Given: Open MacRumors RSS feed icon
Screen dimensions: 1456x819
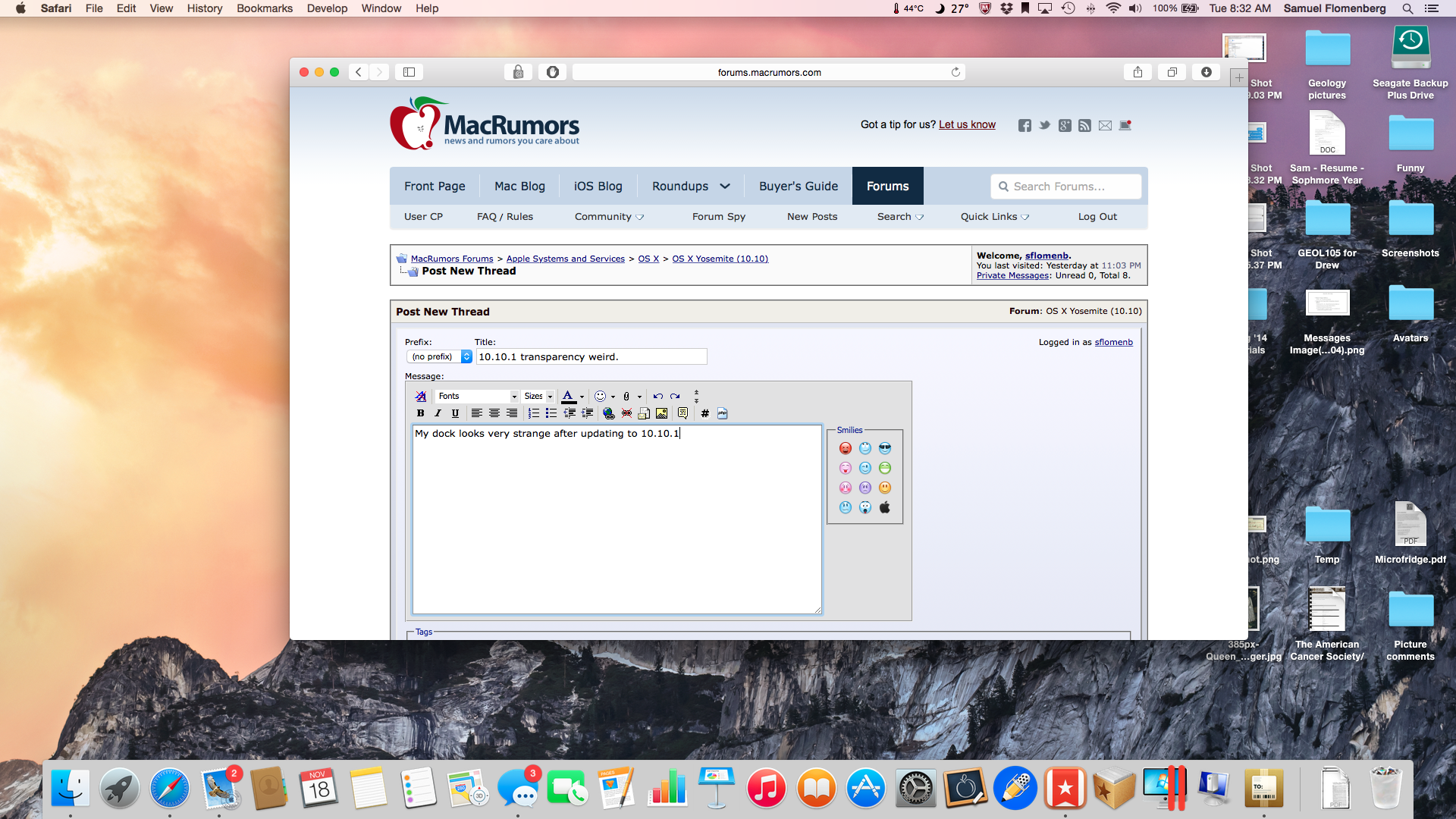Looking at the screenshot, I should pyautogui.click(x=1084, y=125).
